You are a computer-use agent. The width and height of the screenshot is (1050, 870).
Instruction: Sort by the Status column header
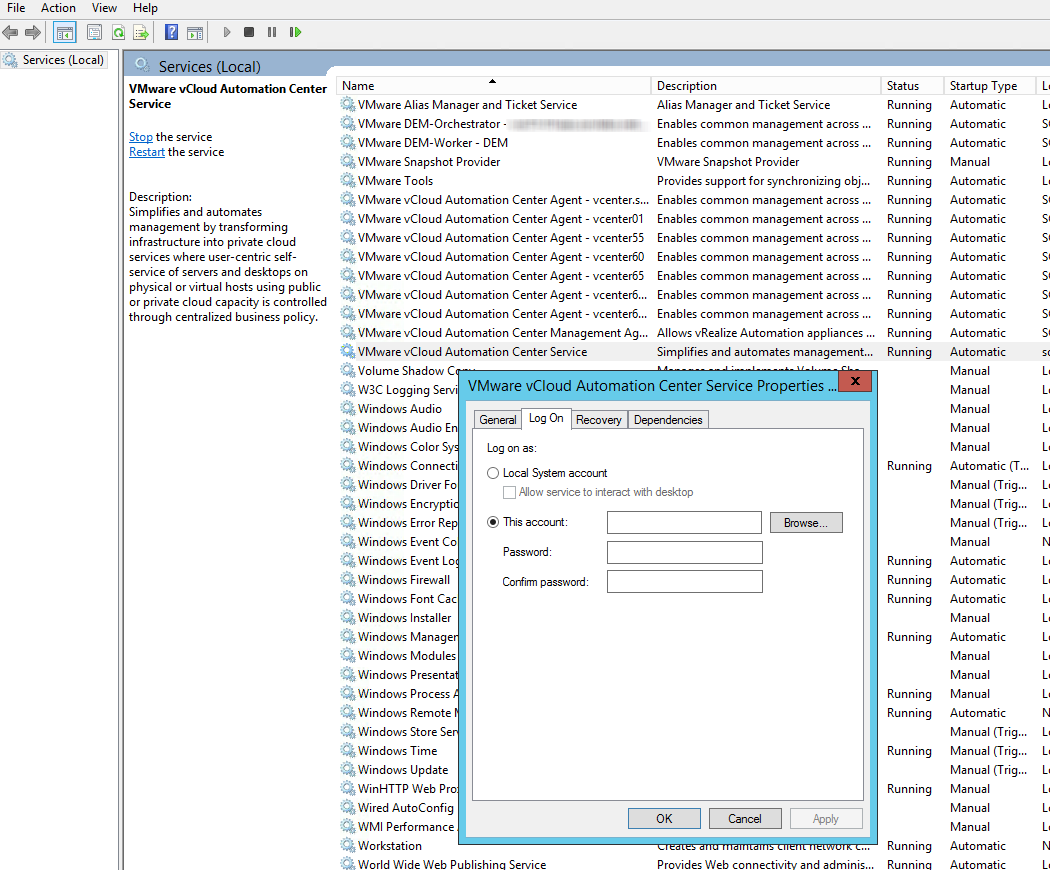point(911,86)
